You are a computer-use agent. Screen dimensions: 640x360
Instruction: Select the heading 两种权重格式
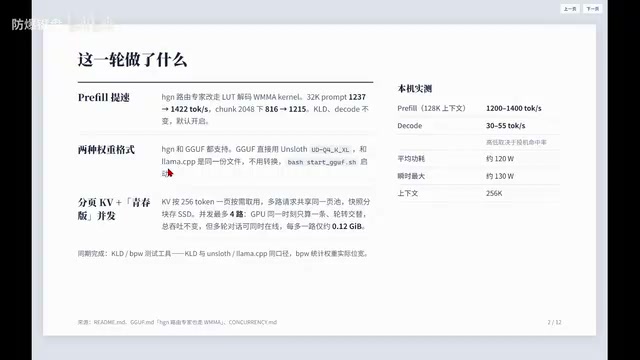[x=106, y=150]
